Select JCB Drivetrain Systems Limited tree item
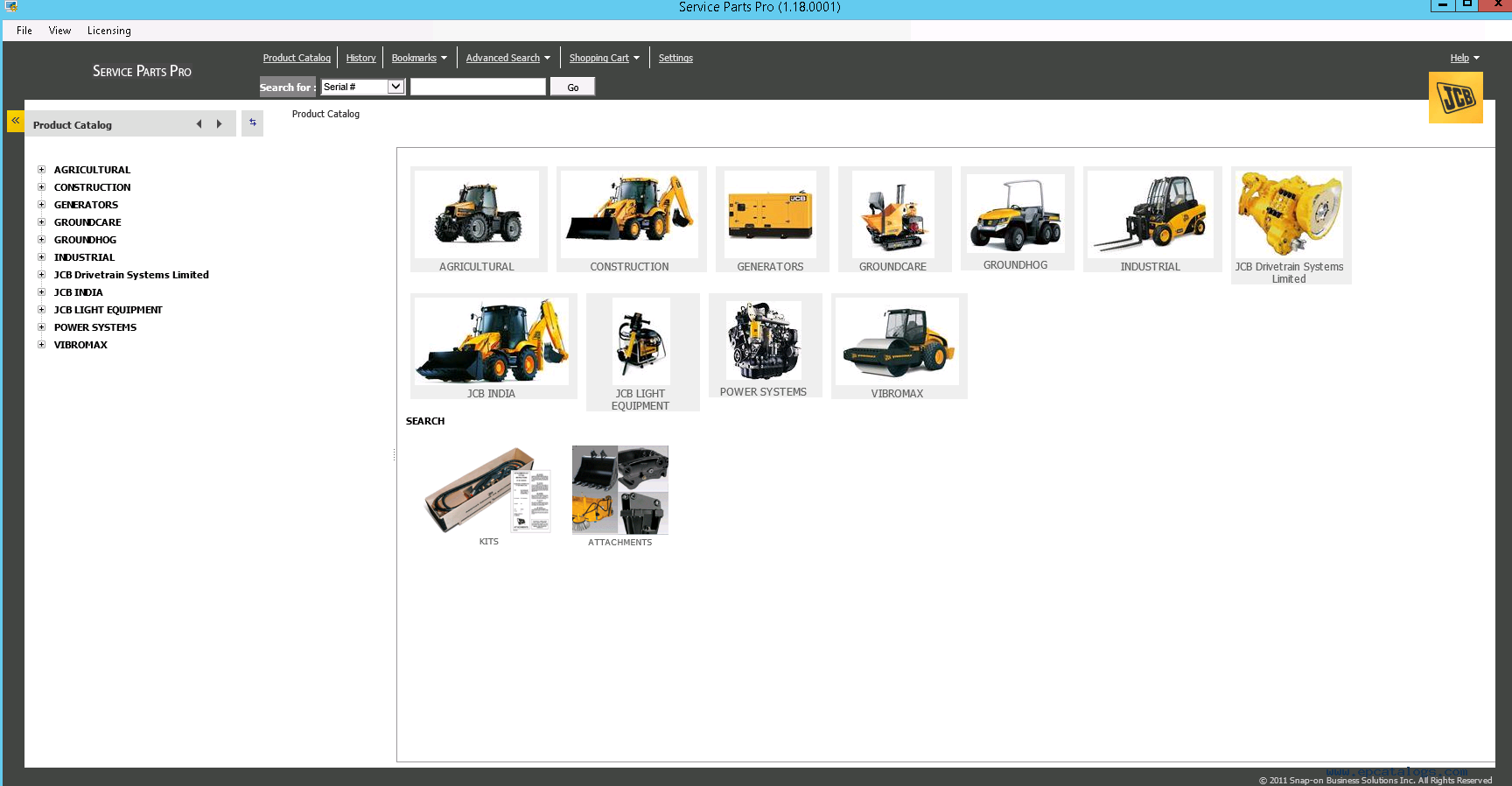The width and height of the screenshot is (1512, 786). pos(131,275)
